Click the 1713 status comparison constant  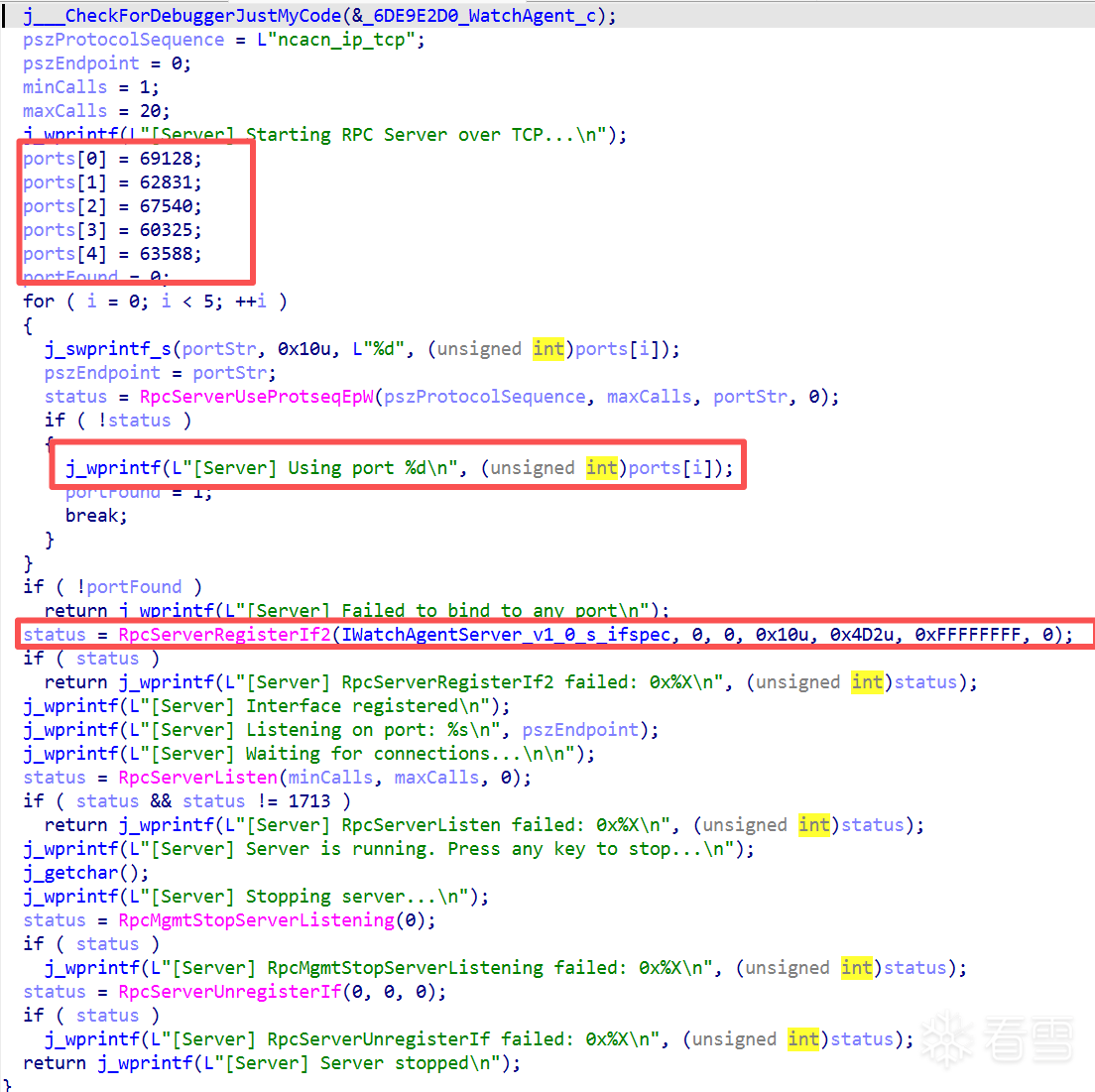tap(309, 801)
